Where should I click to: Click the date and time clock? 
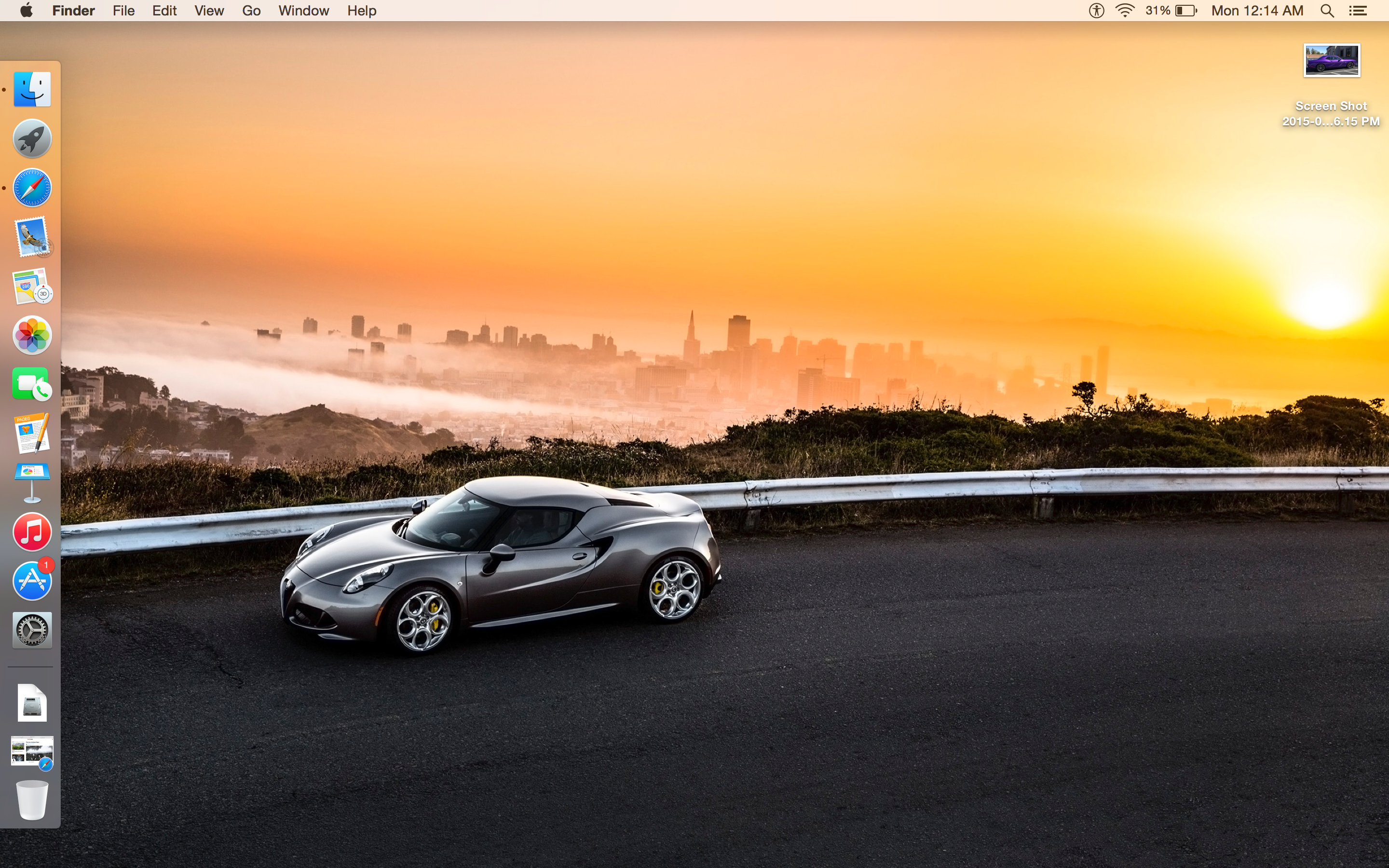(1257, 10)
